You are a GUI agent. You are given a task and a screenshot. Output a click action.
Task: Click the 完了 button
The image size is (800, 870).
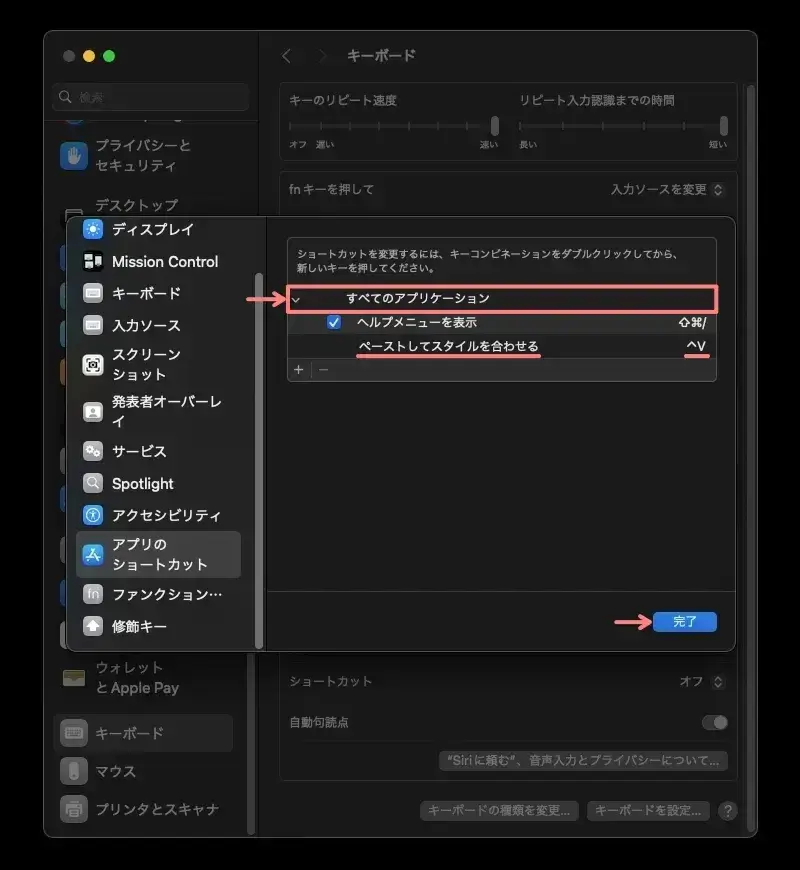685,621
